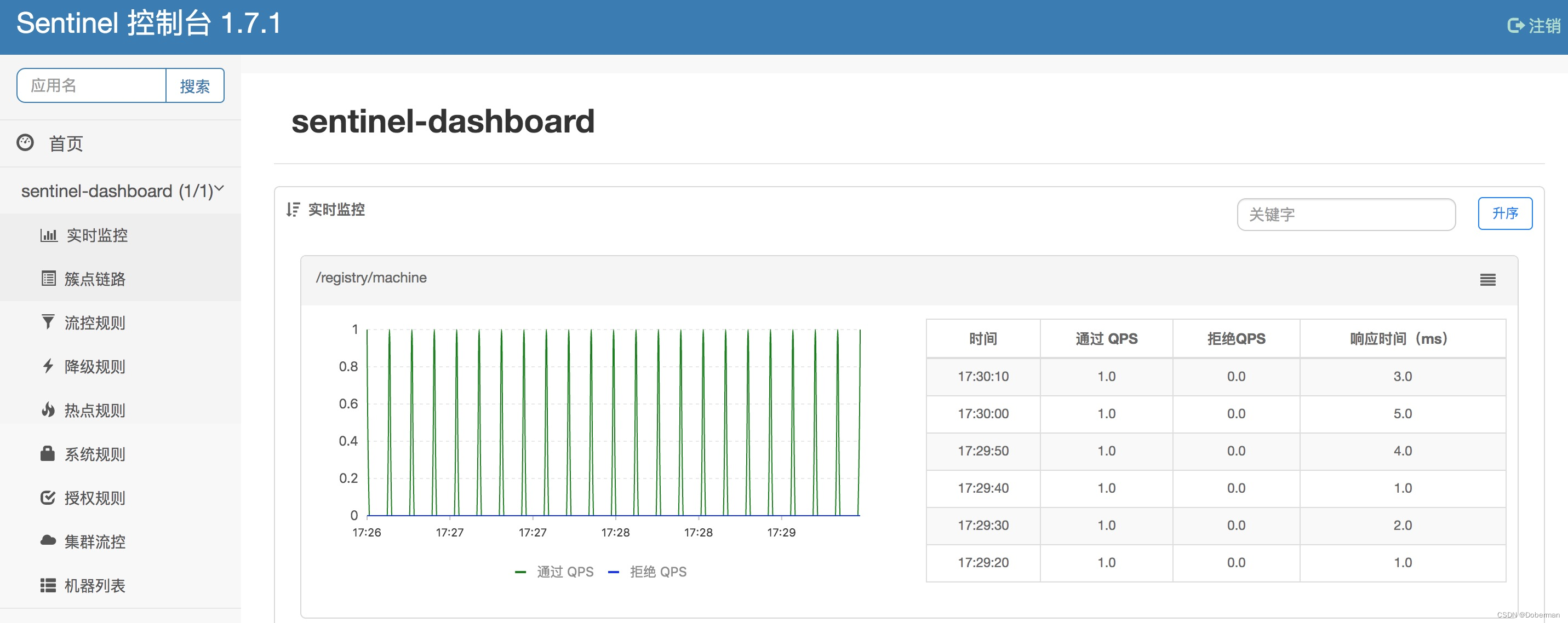Click the list icon for 机器列表
This screenshot has height=623, width=1568.
pyautogui.click(x=48, y=585)
